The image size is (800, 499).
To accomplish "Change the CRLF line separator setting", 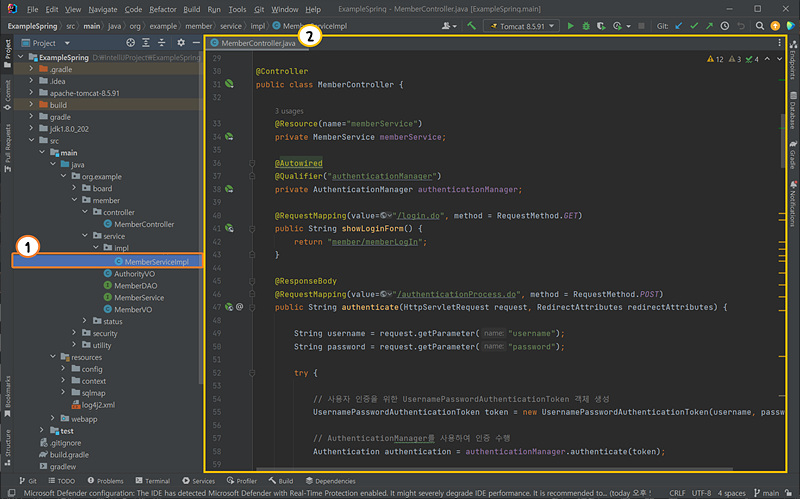I will pyautogui.click(x=677, y=493).
